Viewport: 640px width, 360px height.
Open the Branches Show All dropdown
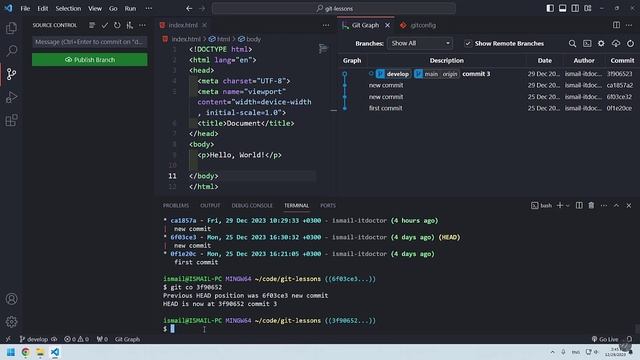(420, 43)
